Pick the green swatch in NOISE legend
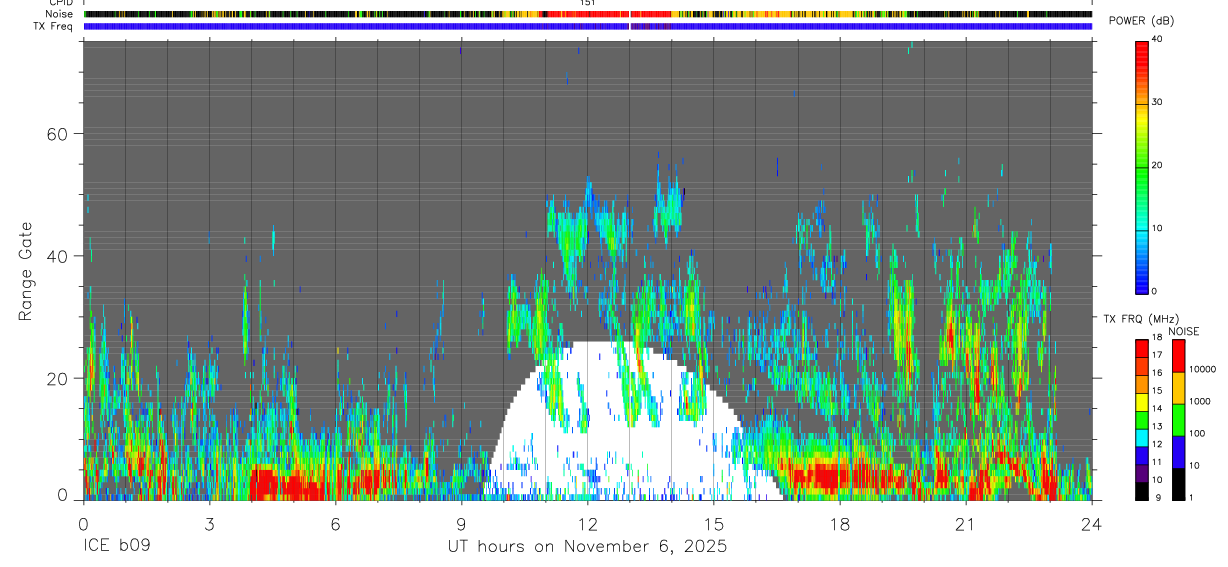 1178,420
